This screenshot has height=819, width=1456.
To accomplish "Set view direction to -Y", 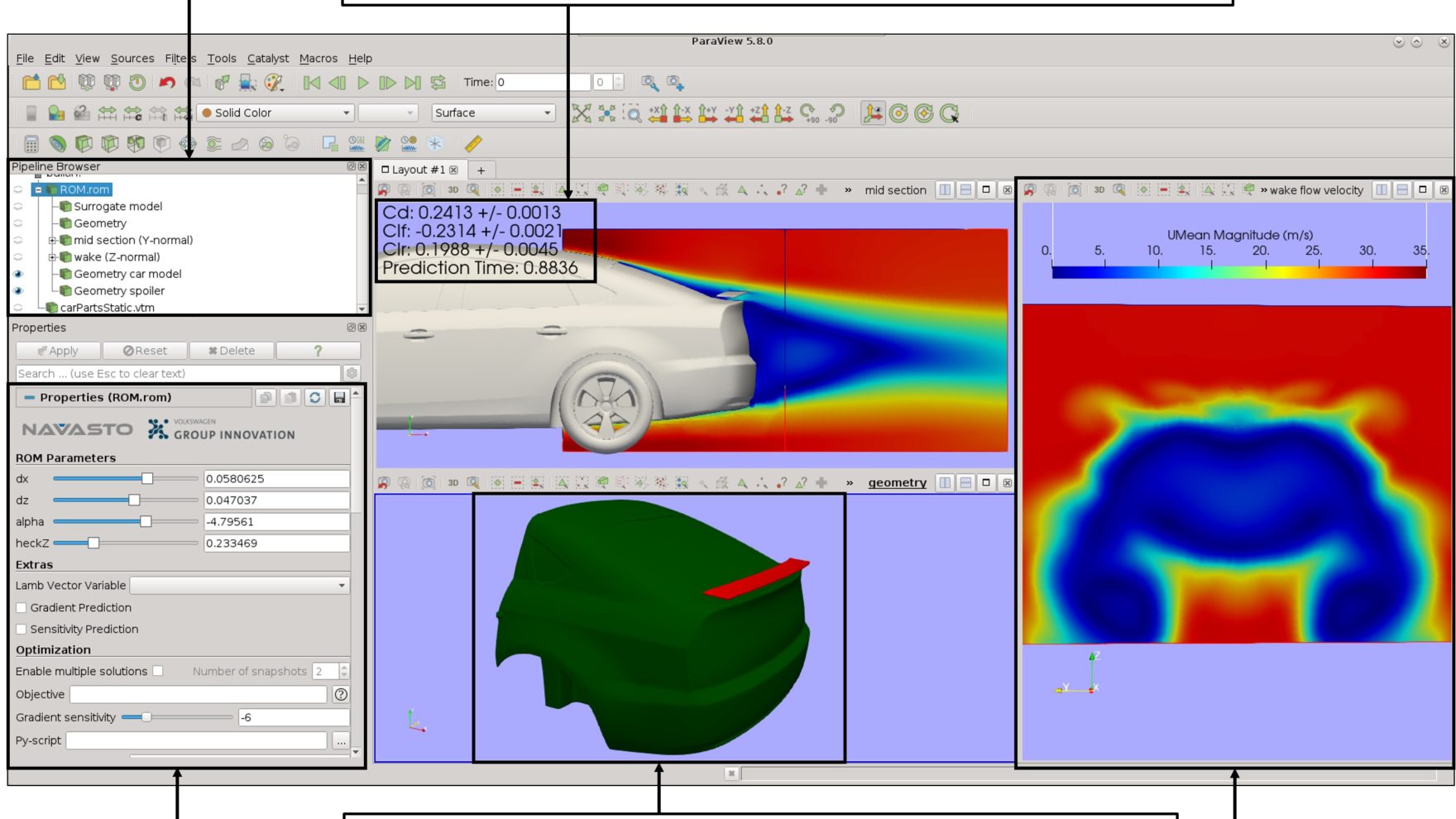I will pos(734,113).
